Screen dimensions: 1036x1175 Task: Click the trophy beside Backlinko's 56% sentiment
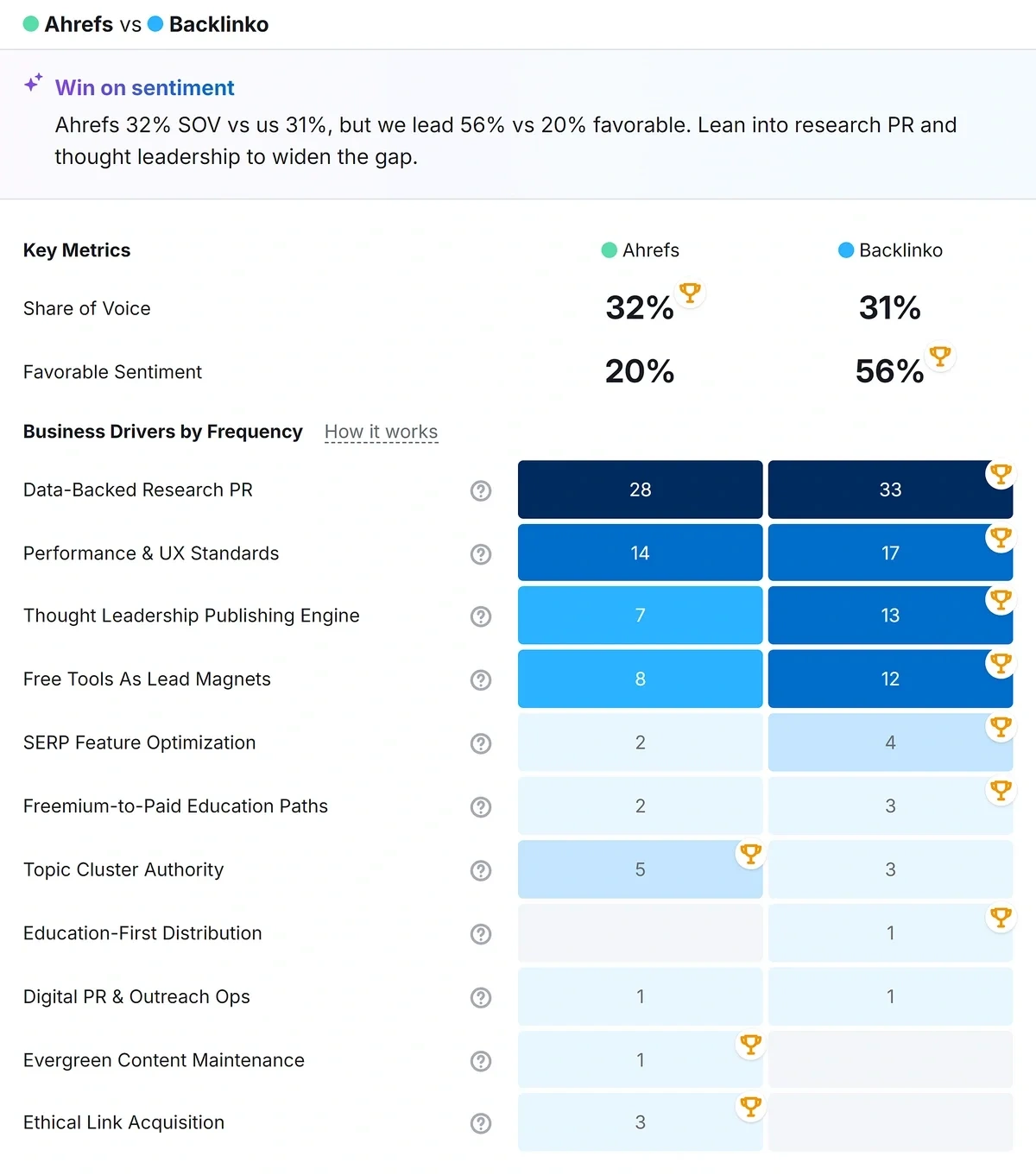(940, 357)
